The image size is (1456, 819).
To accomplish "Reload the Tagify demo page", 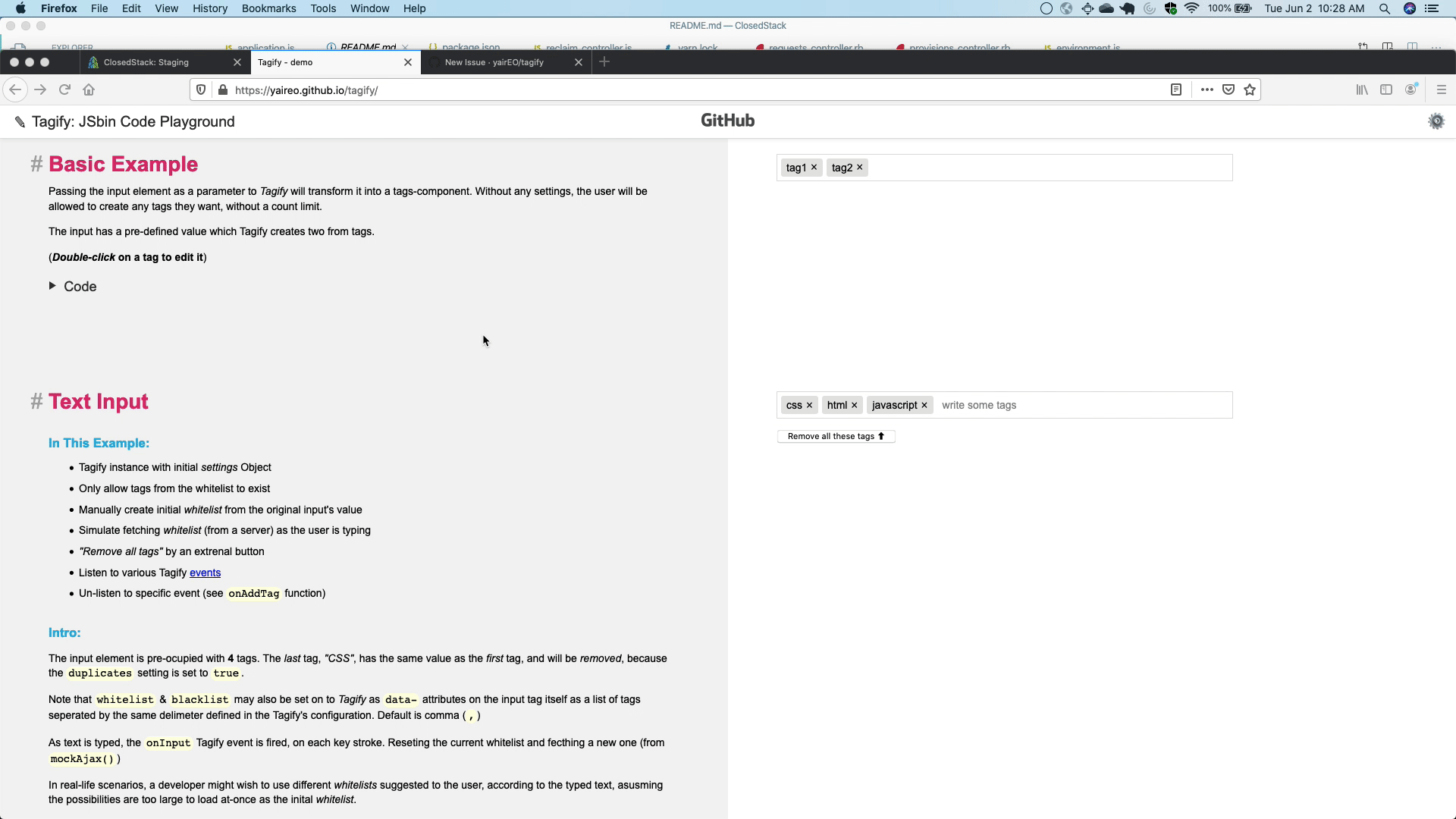I will (x=64, y=89).
